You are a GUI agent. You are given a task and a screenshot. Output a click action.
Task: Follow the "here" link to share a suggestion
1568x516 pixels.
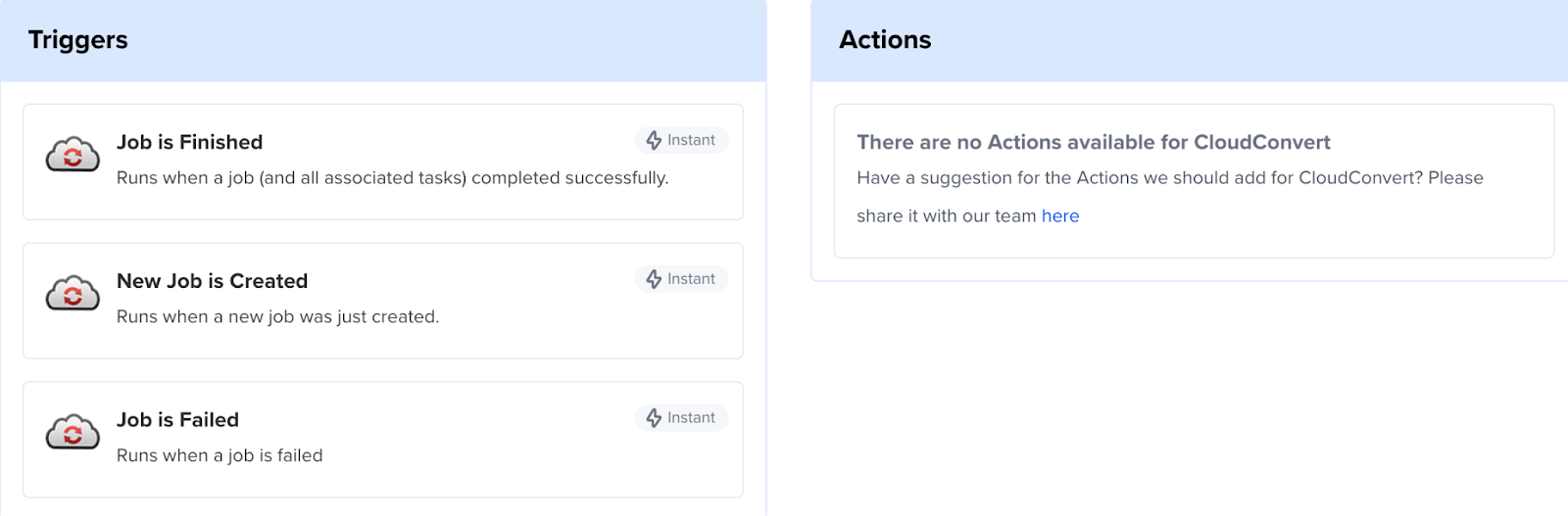click(x=1059, y=216)
